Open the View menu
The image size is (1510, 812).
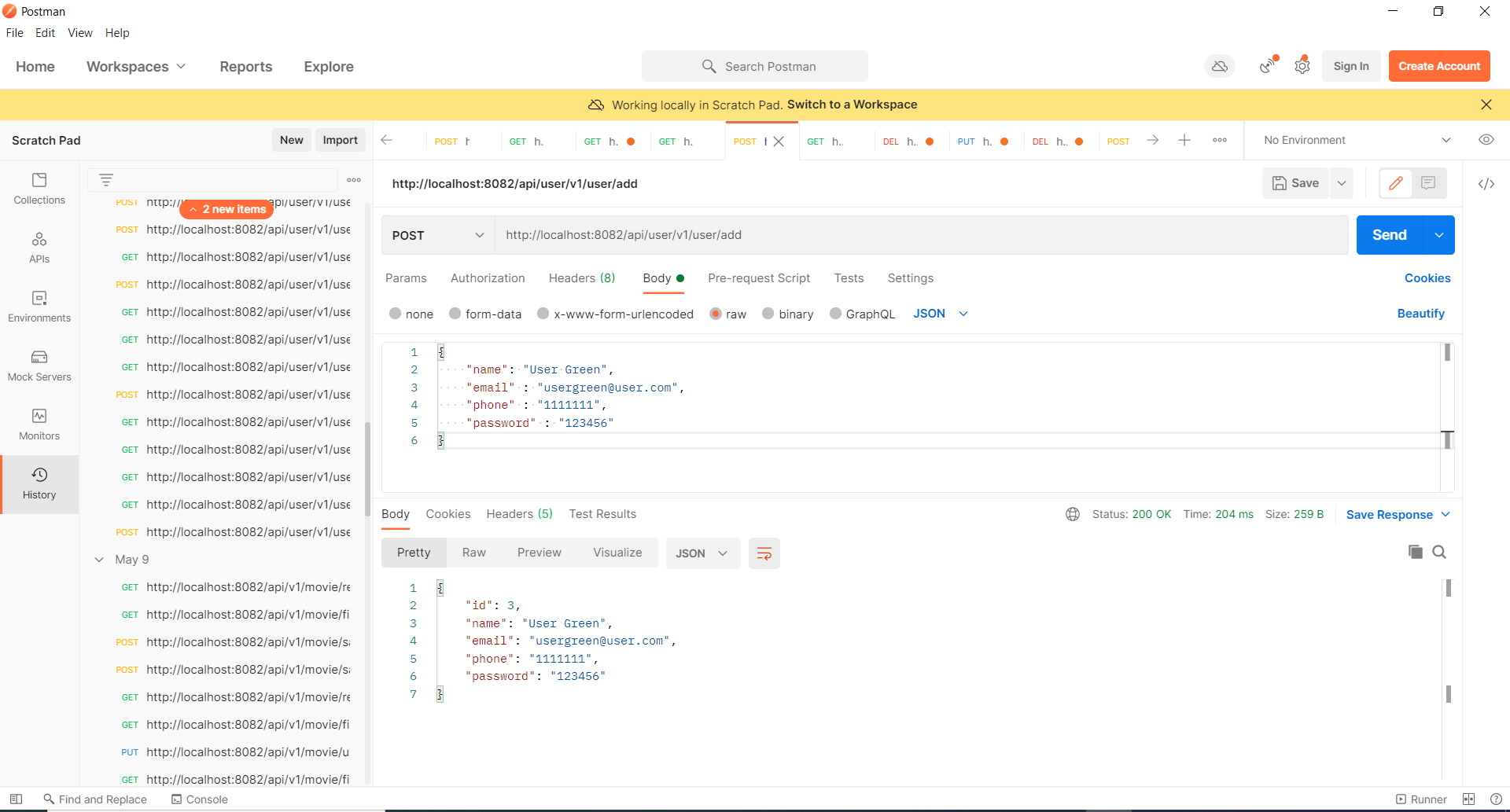tap(80, 33)
